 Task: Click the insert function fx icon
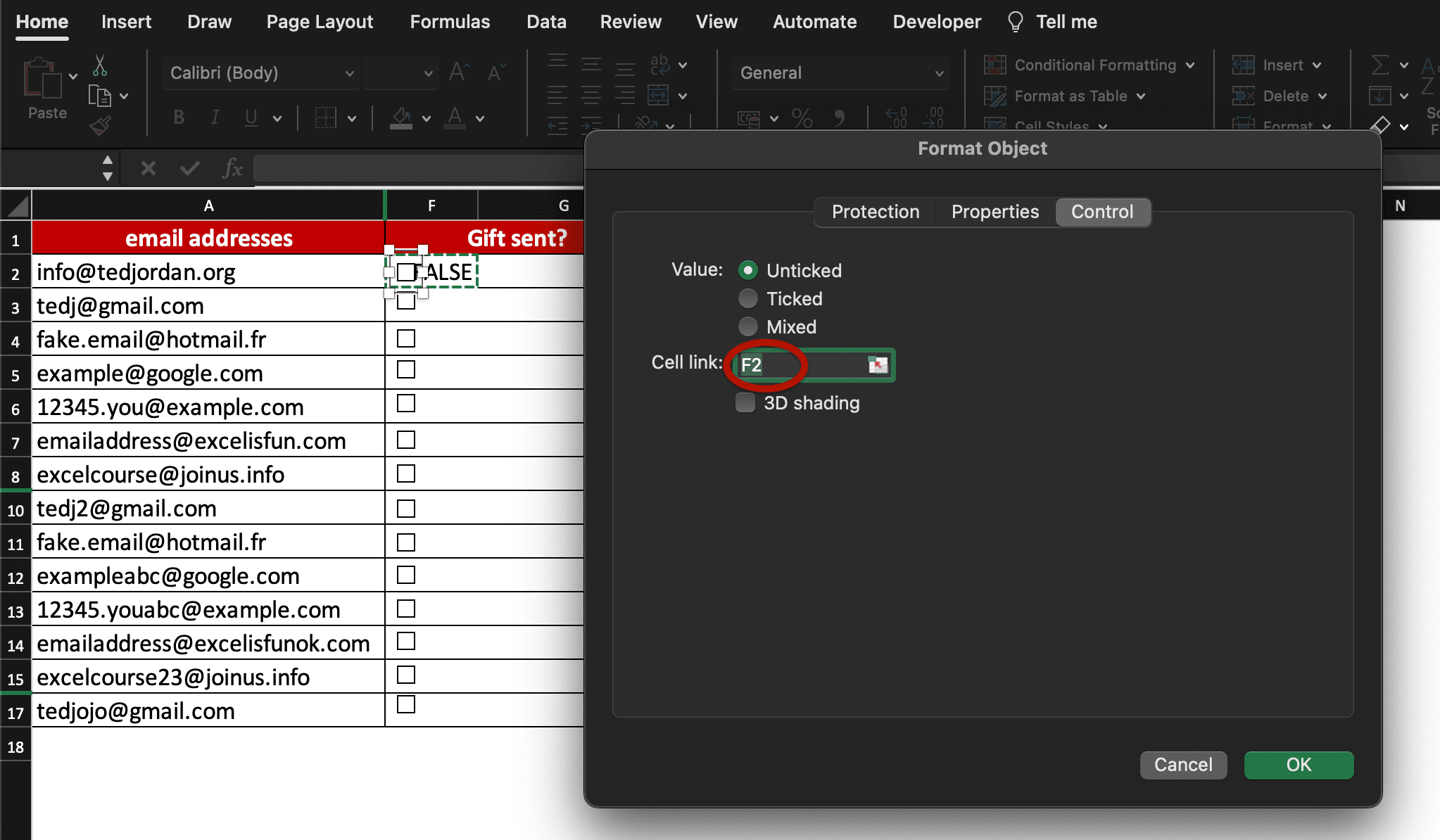[x=232, y=168]
